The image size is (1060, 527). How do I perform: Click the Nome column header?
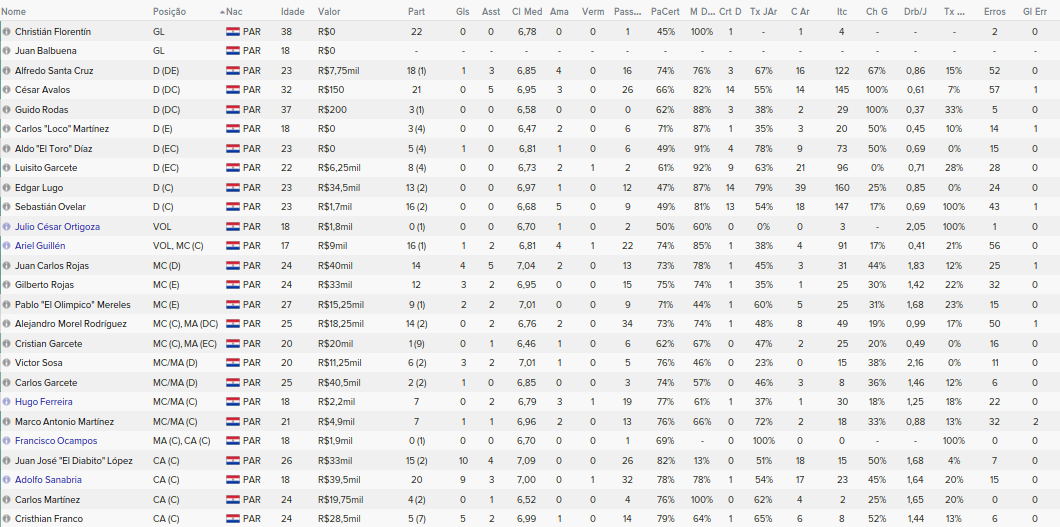pos(14,11)
